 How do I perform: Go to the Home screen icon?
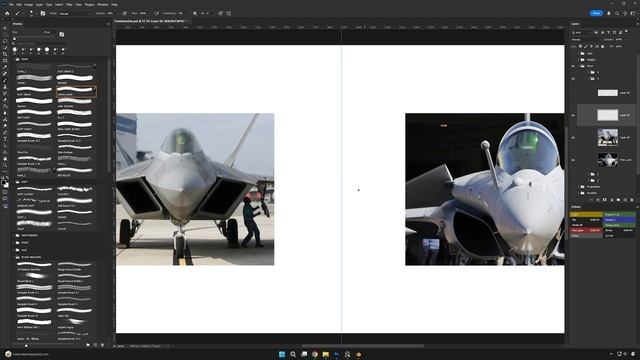click(7, 13)
